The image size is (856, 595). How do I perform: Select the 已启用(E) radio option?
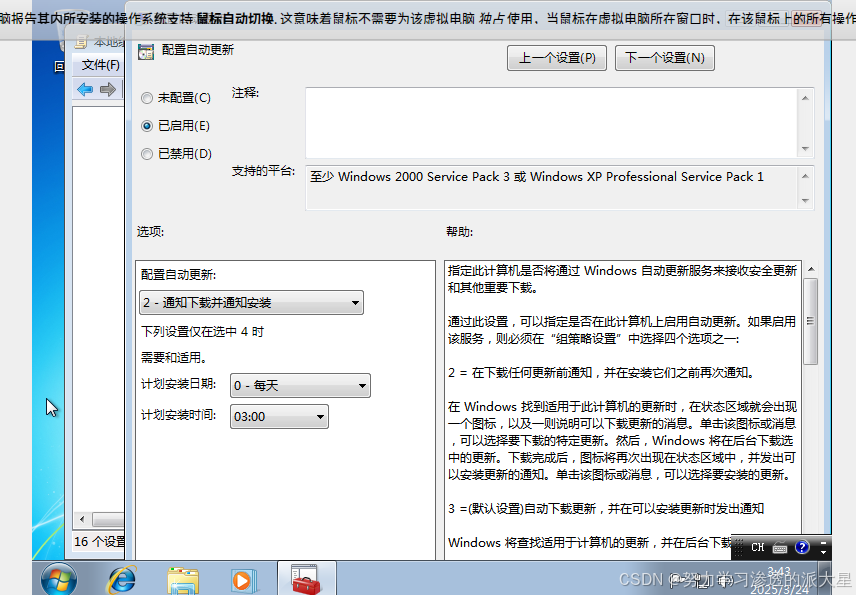[x=147, y=126]
